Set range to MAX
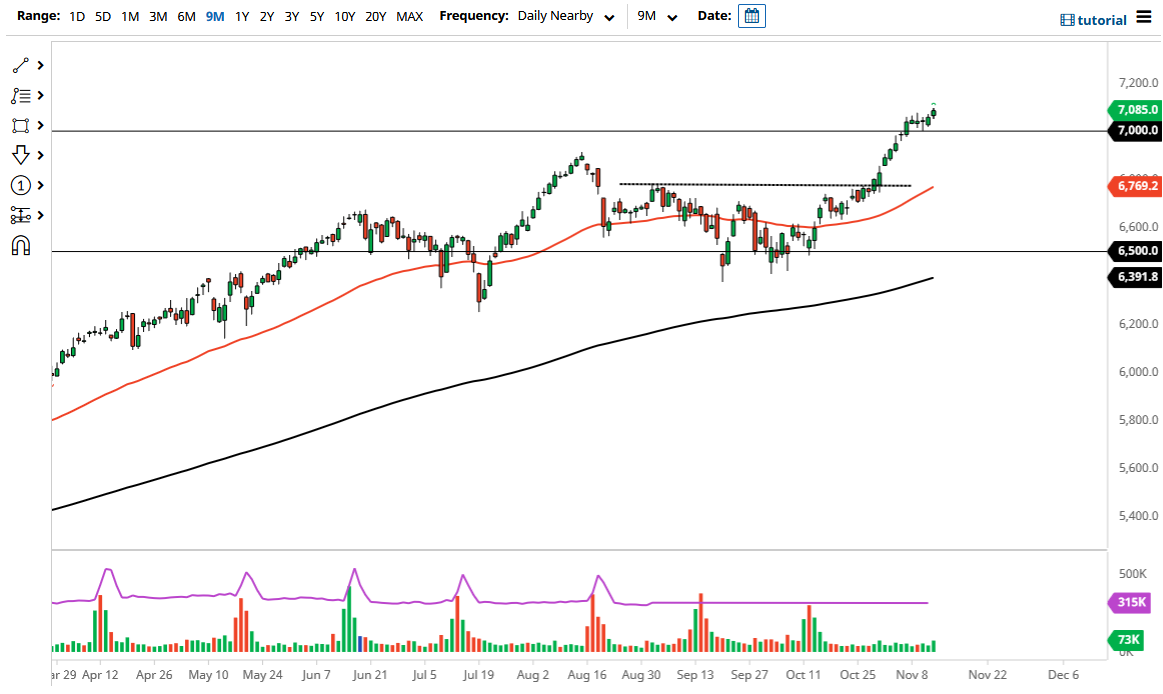The image size is (1163, 694). coord(409,16)
